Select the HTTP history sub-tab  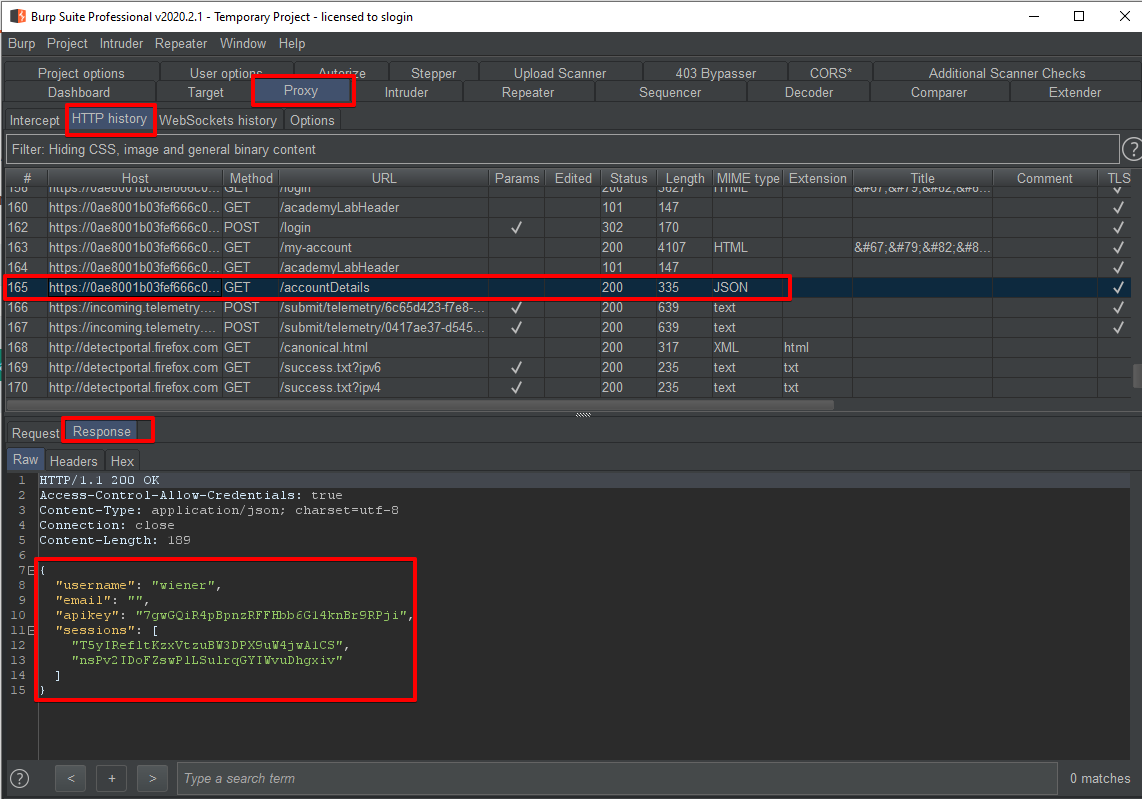[109, 119]
